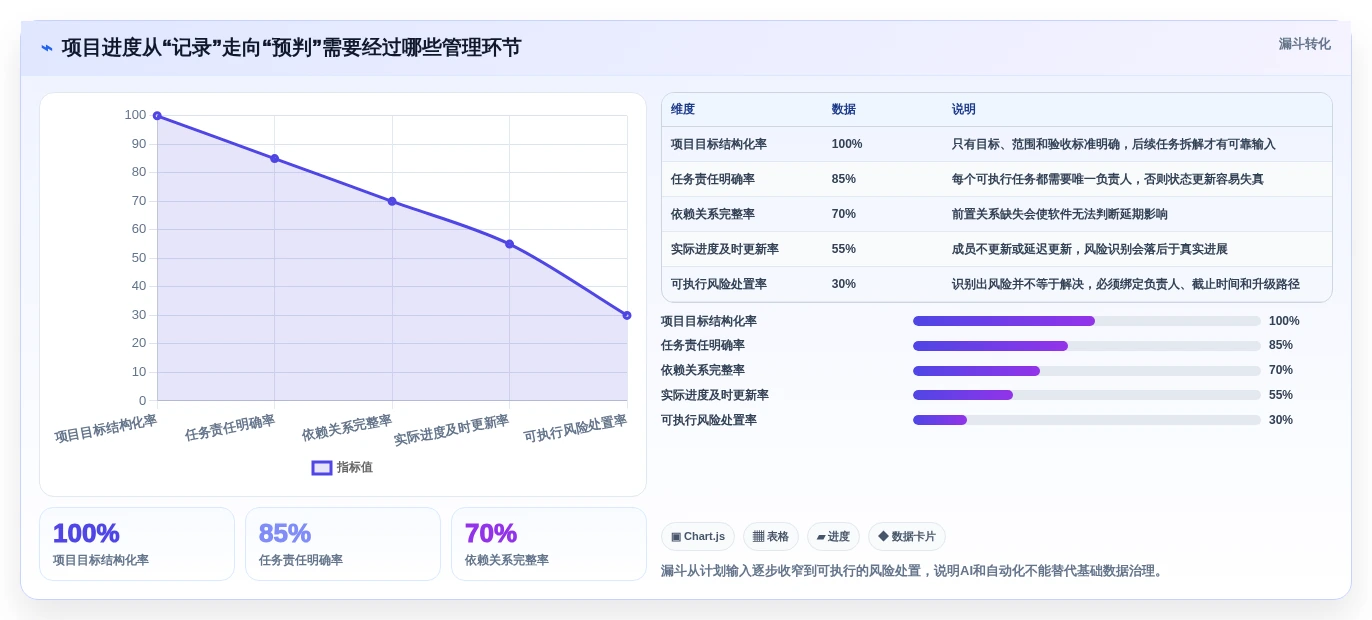Click the 维度 column header
The image size is (1372, 620).
click(683, 110)
